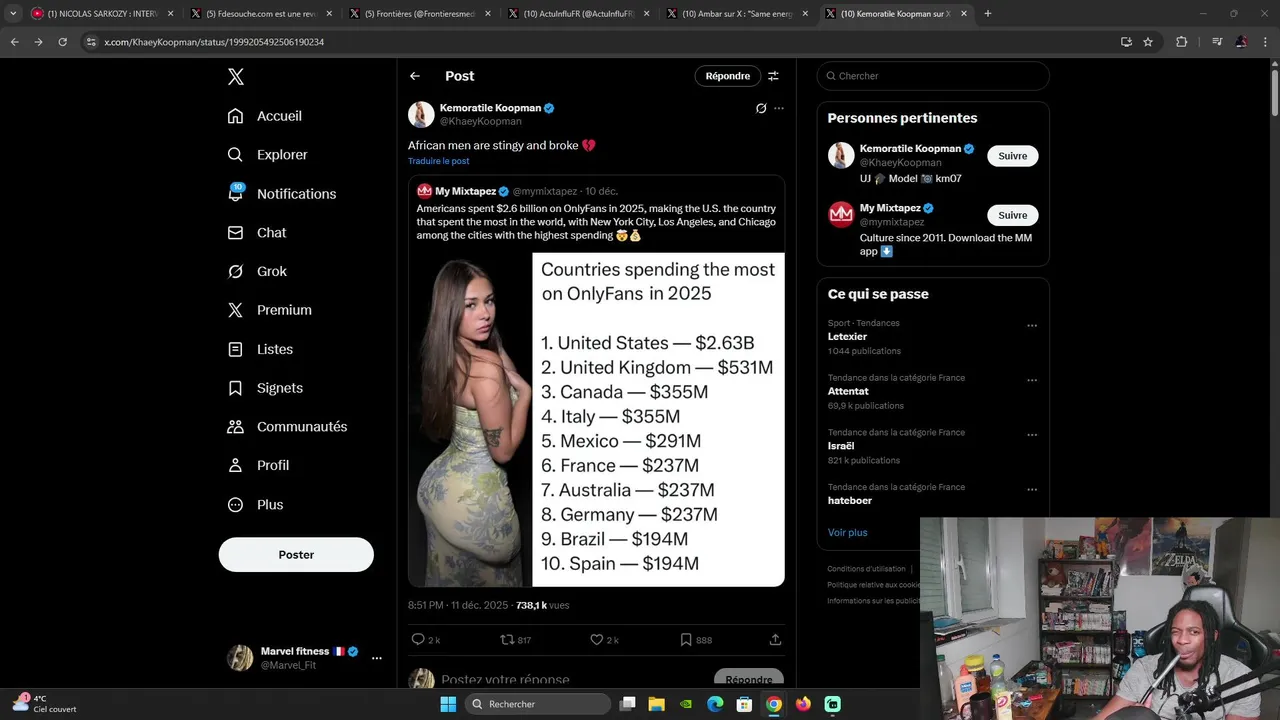Click the browser back arrow
The image size is (1280, 720).
click(14, 42)
